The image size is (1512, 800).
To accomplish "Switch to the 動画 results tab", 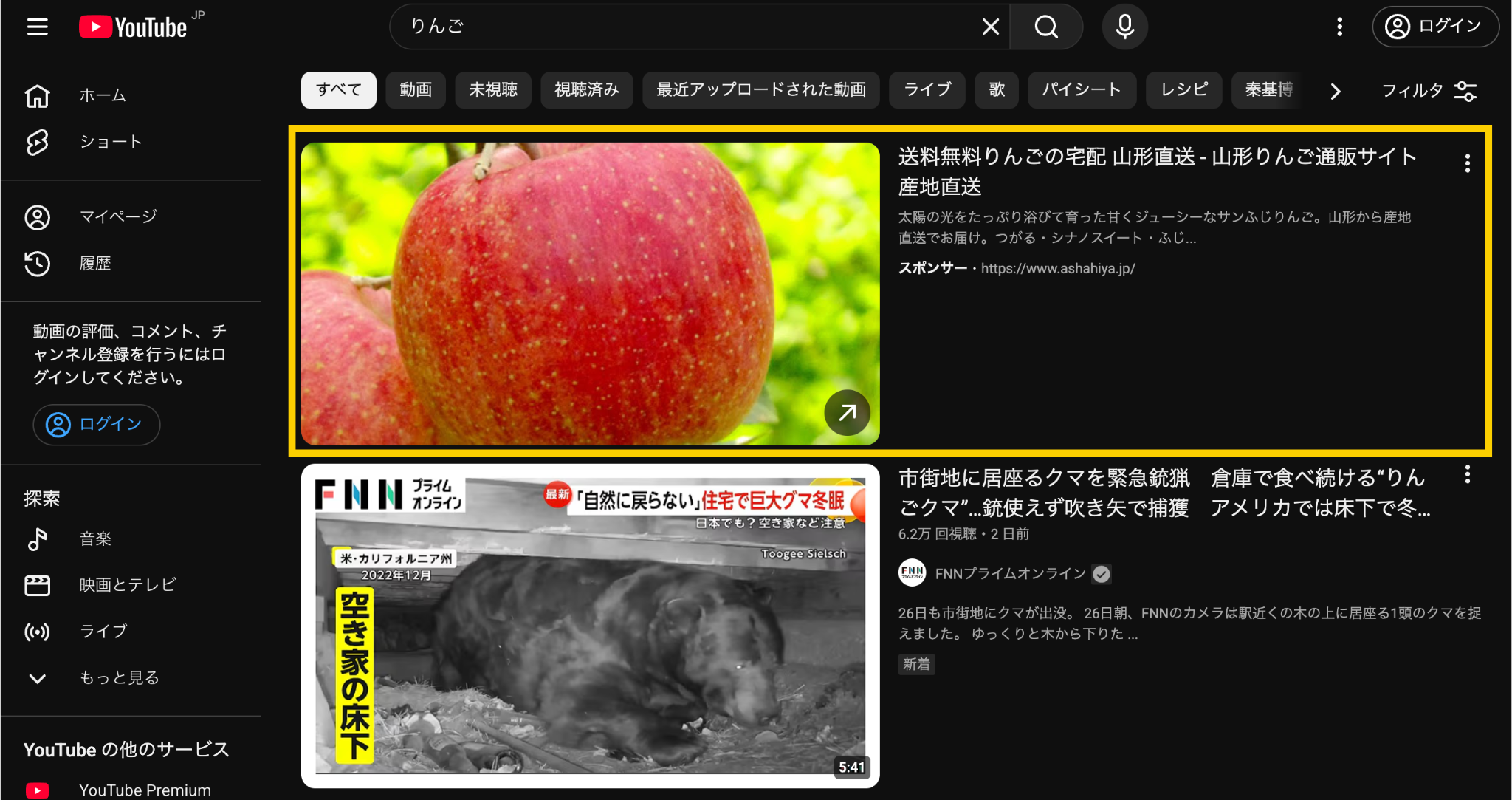I will coord(416,89).
